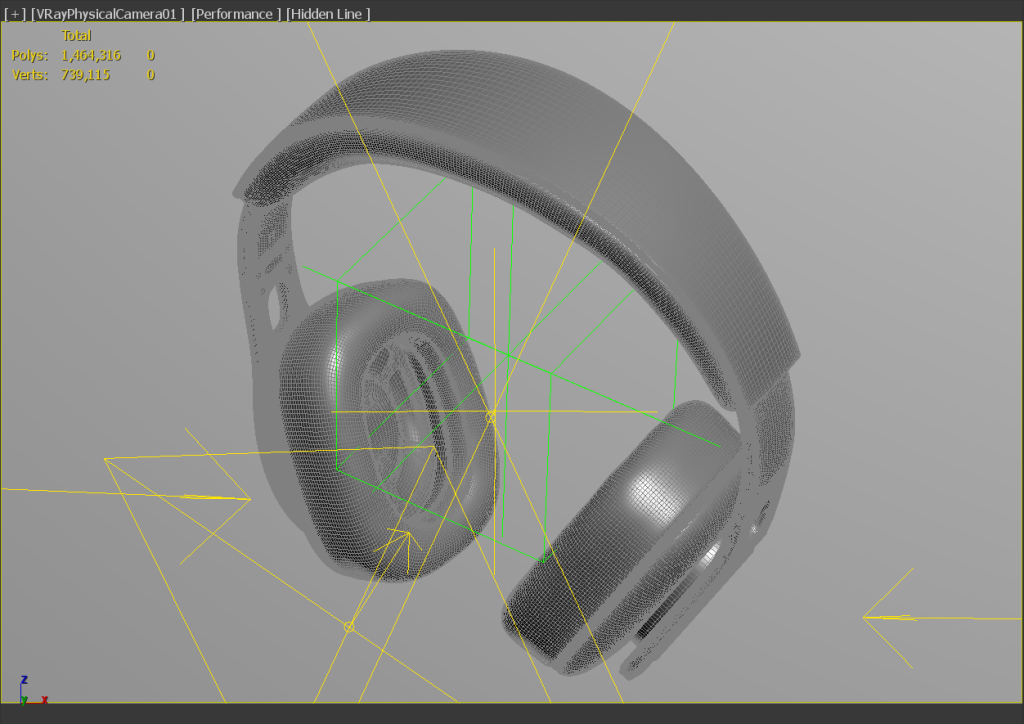The width and height of the screenshot is (1024, 724).
Task: Open the Hidden Line shading menu
Action: 328,14
